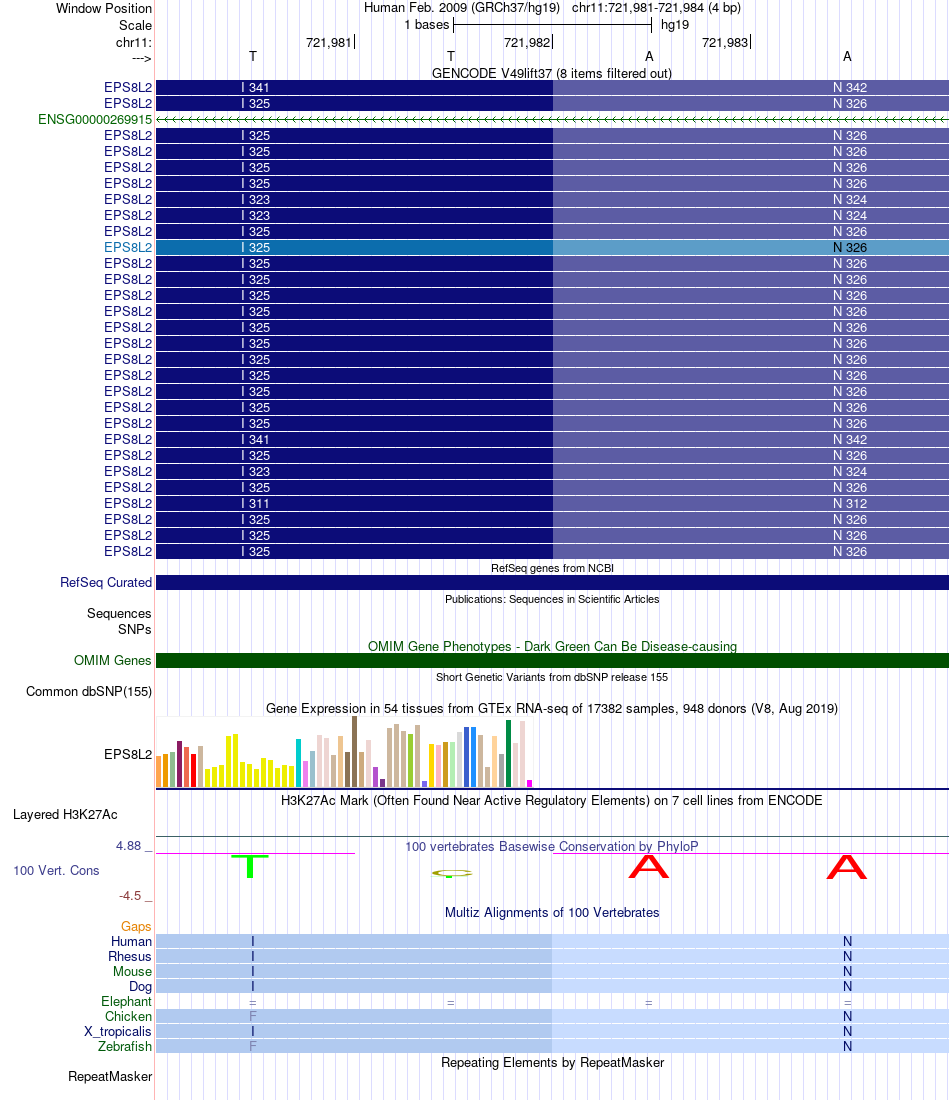Click amino acid F in the Chicken row
The image size is (950, 1100).
(x=253, y=1017)
